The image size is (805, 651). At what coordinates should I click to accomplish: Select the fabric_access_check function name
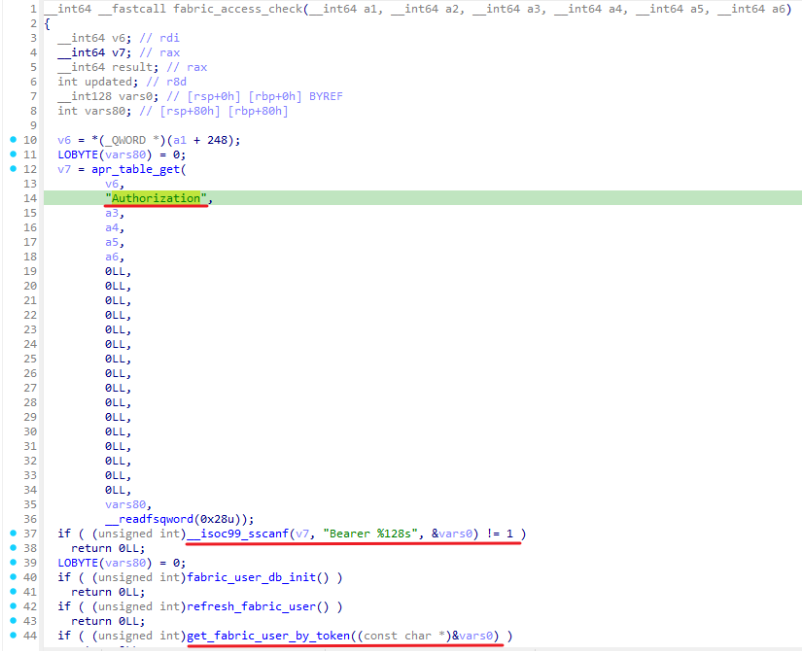pyautogui.click(x=238, y=9)
